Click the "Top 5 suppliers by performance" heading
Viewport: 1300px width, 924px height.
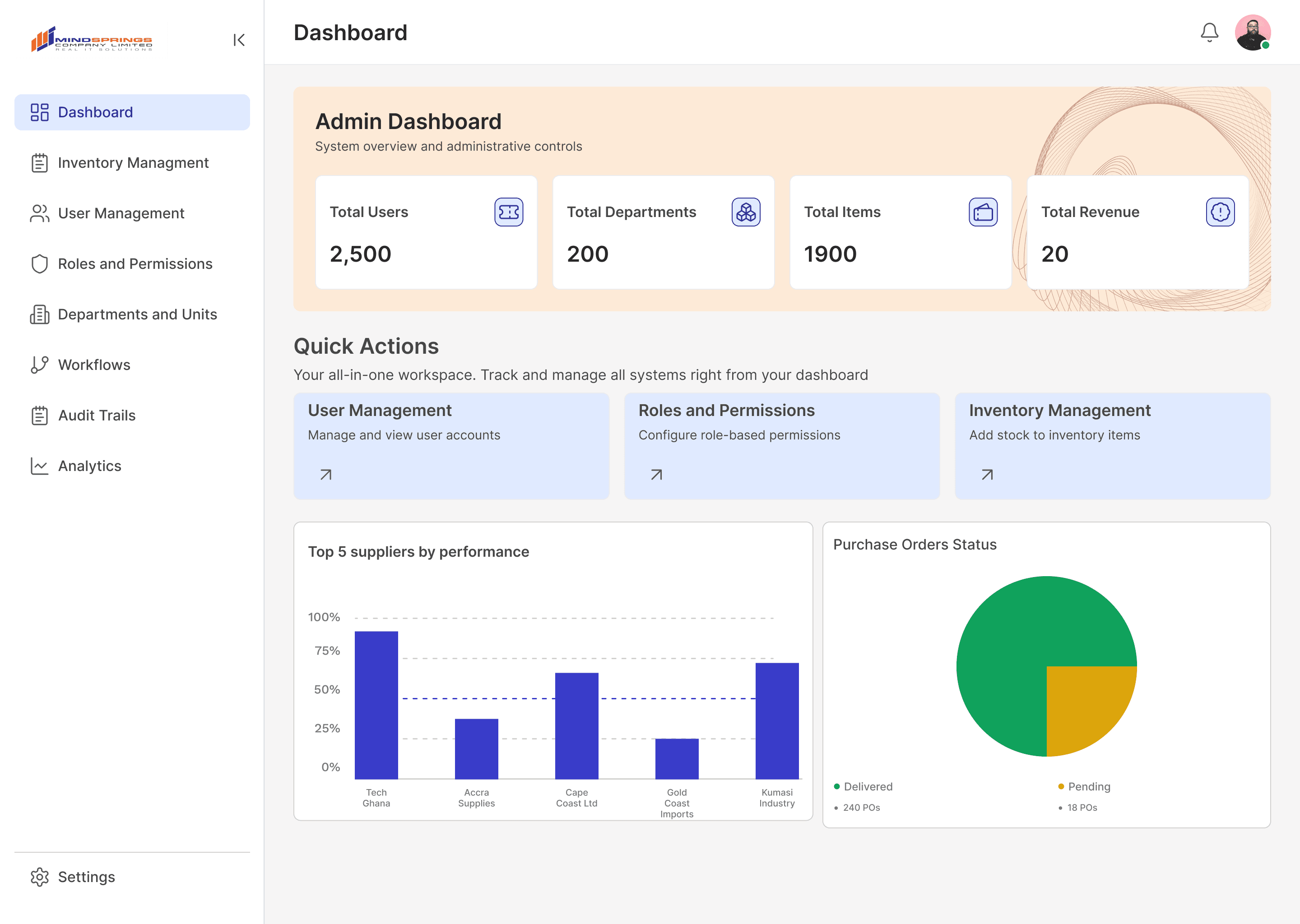click(418, 552)
